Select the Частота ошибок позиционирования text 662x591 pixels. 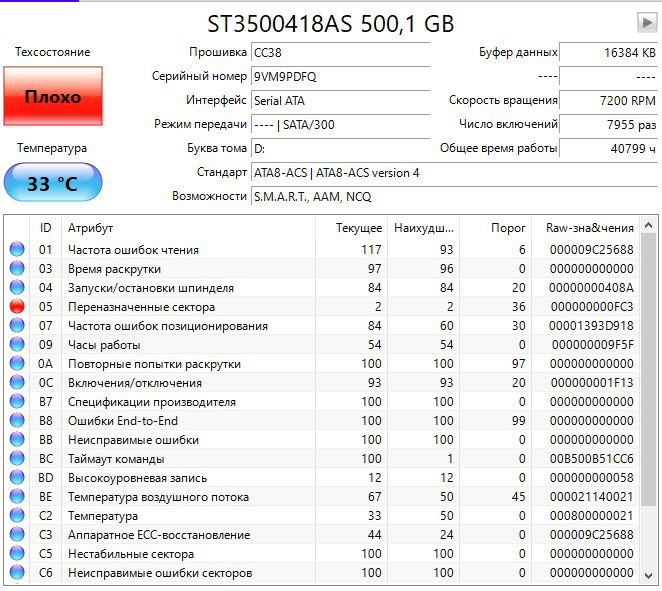click(168, 326)
